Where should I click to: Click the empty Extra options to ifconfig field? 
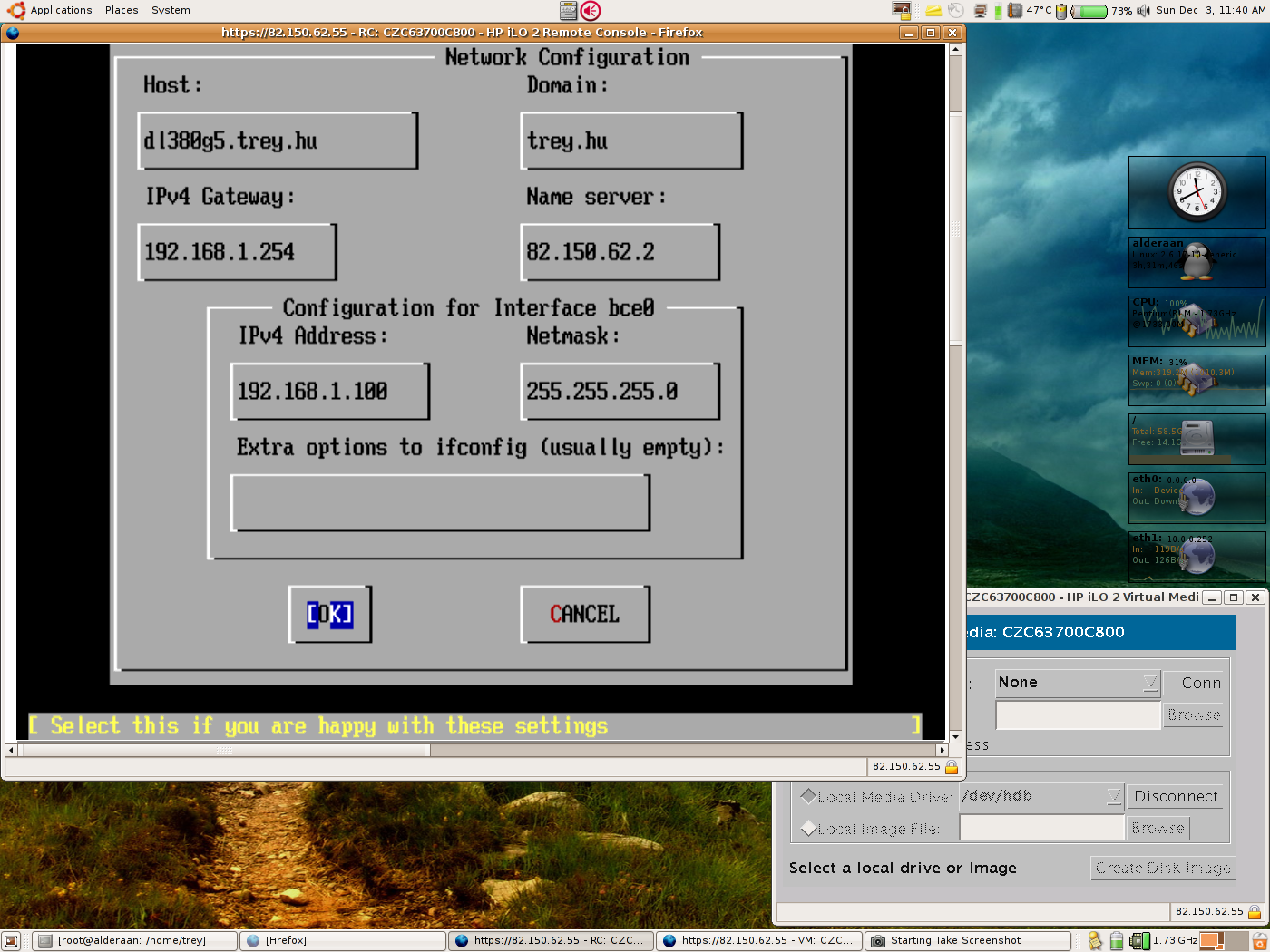pyautogui.click(x=441, y=503)
